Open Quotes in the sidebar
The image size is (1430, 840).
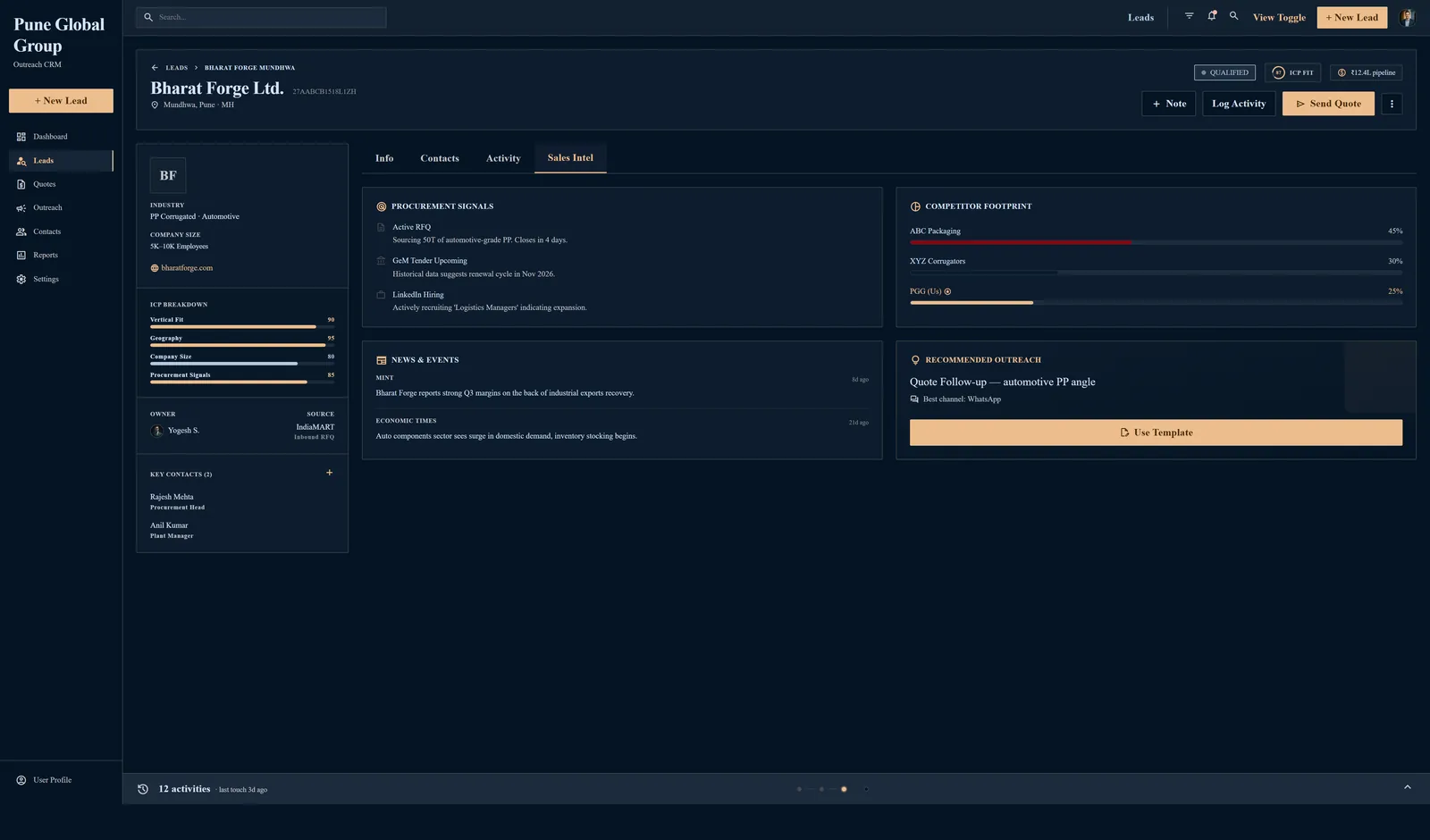pos(61,184)
